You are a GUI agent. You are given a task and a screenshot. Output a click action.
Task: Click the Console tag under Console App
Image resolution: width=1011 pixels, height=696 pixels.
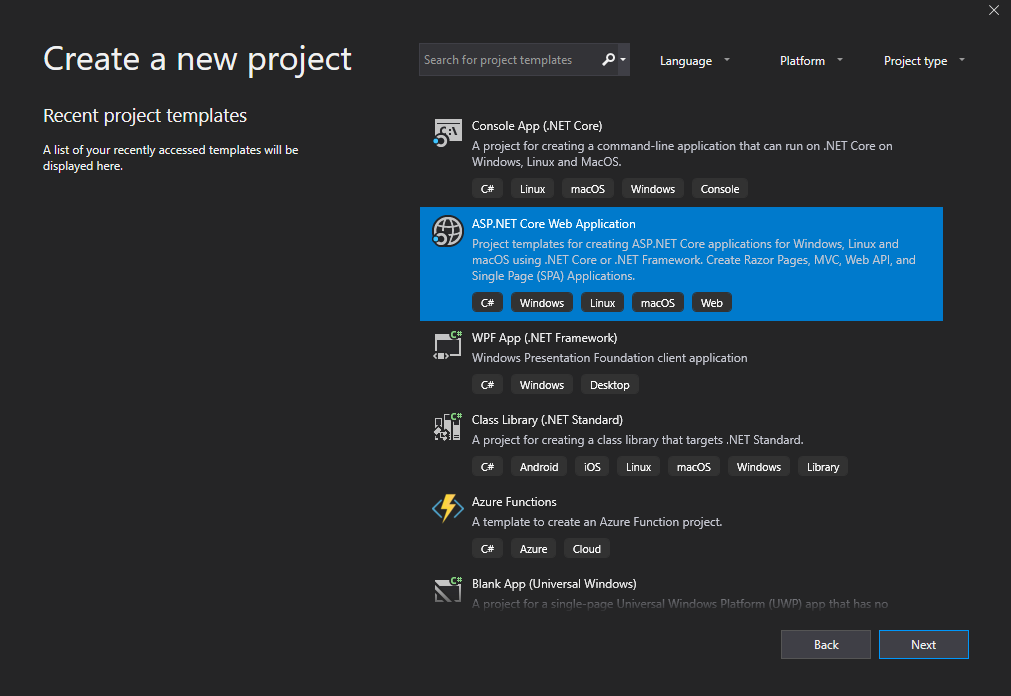coord(720,189)
